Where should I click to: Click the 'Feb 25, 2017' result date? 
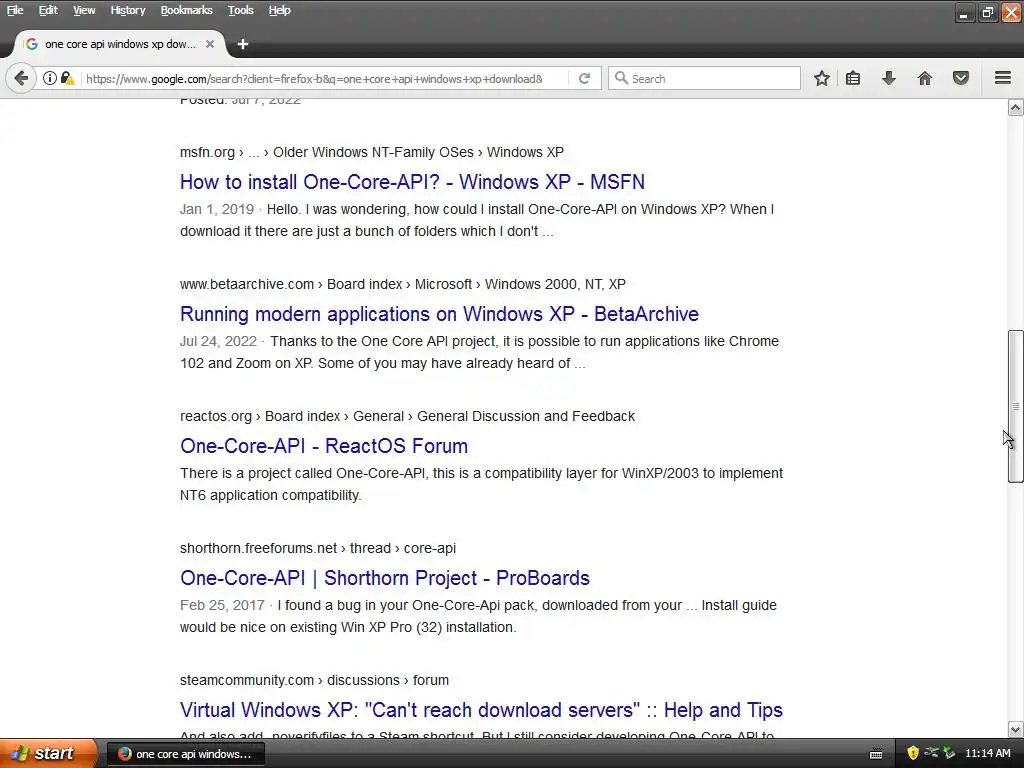[x=222, y=605]
